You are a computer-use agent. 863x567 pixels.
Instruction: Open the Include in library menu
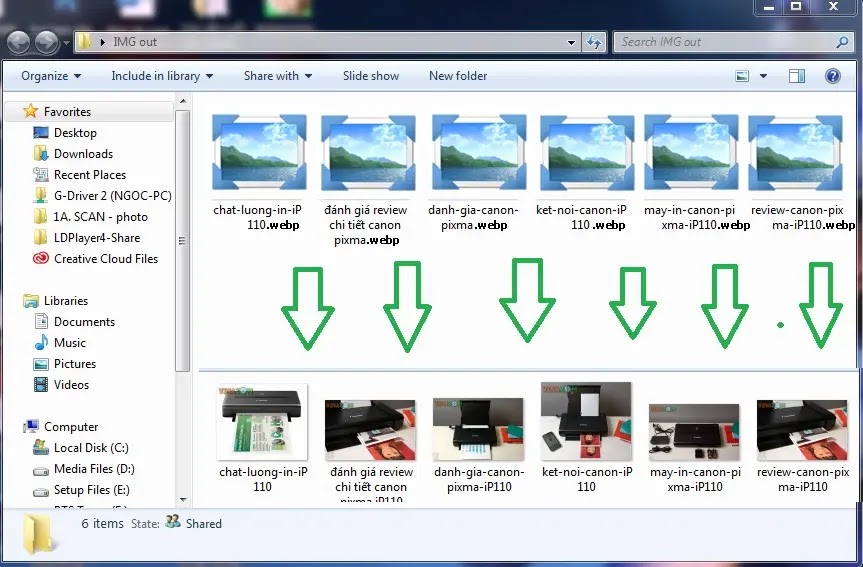tap(162, 76)
